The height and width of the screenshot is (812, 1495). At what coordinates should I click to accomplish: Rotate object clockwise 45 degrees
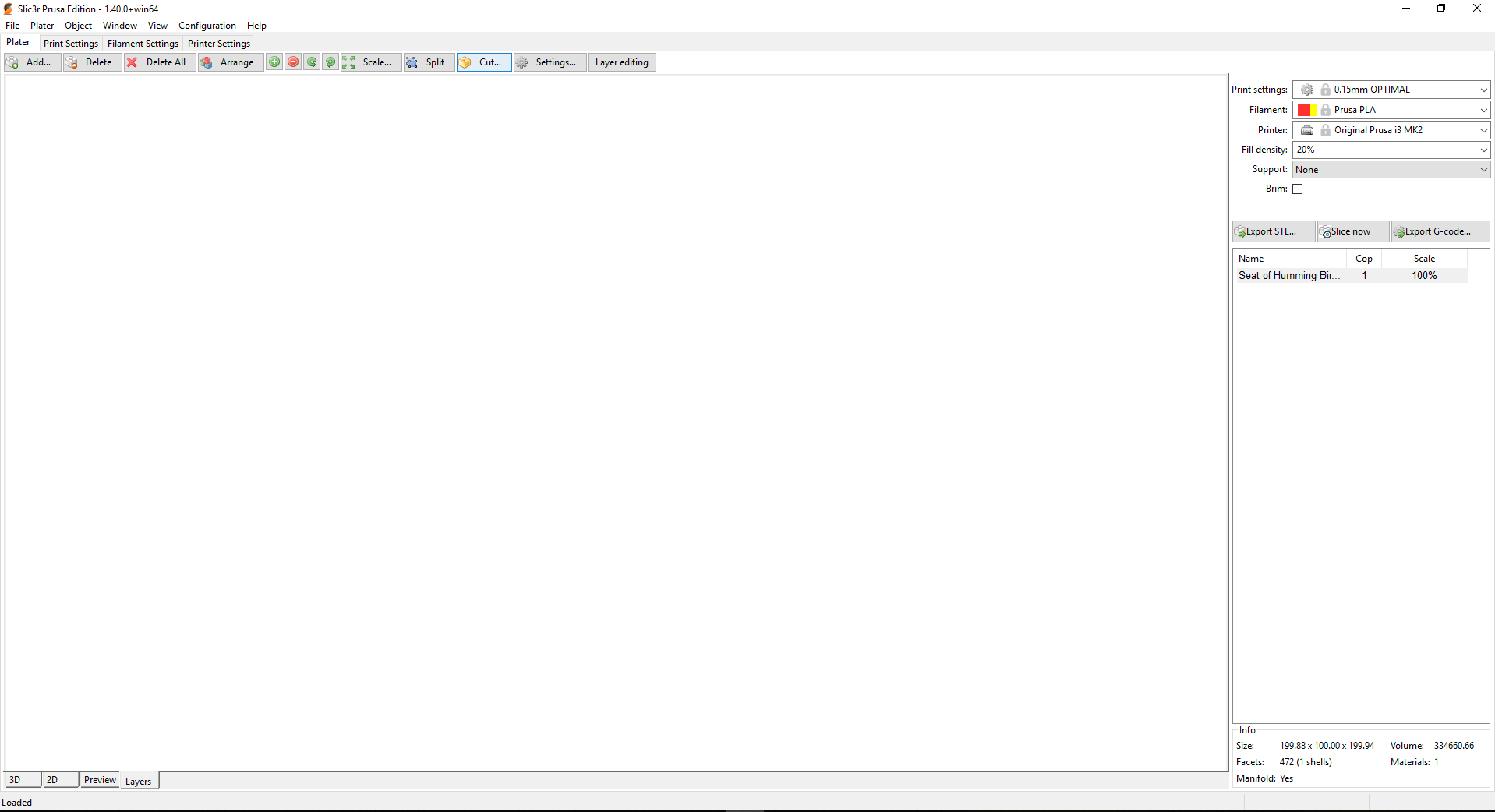[330, 62]
